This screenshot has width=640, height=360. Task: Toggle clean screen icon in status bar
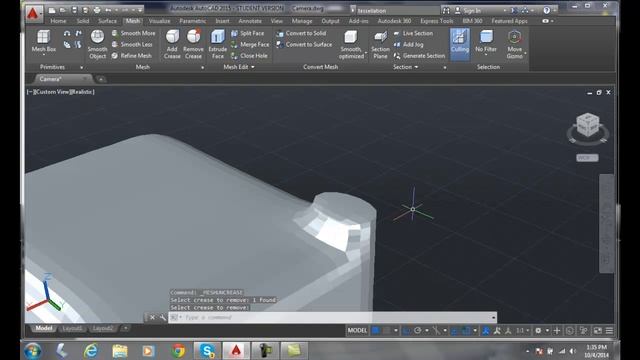tap(598, 330)
